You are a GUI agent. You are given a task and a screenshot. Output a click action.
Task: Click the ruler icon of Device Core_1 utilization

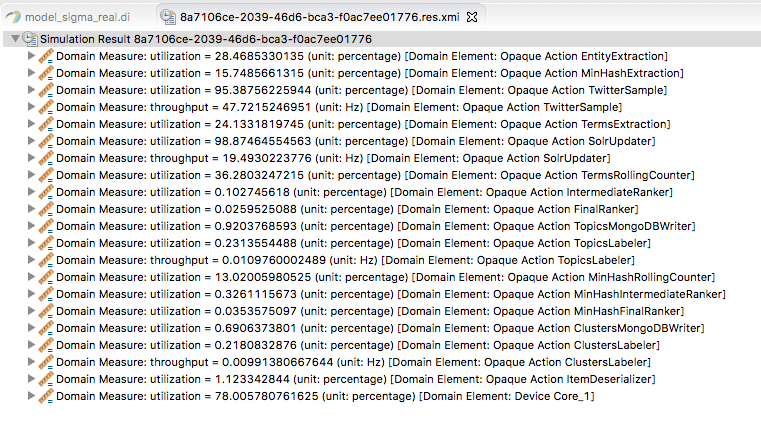(x=46, y=396)
